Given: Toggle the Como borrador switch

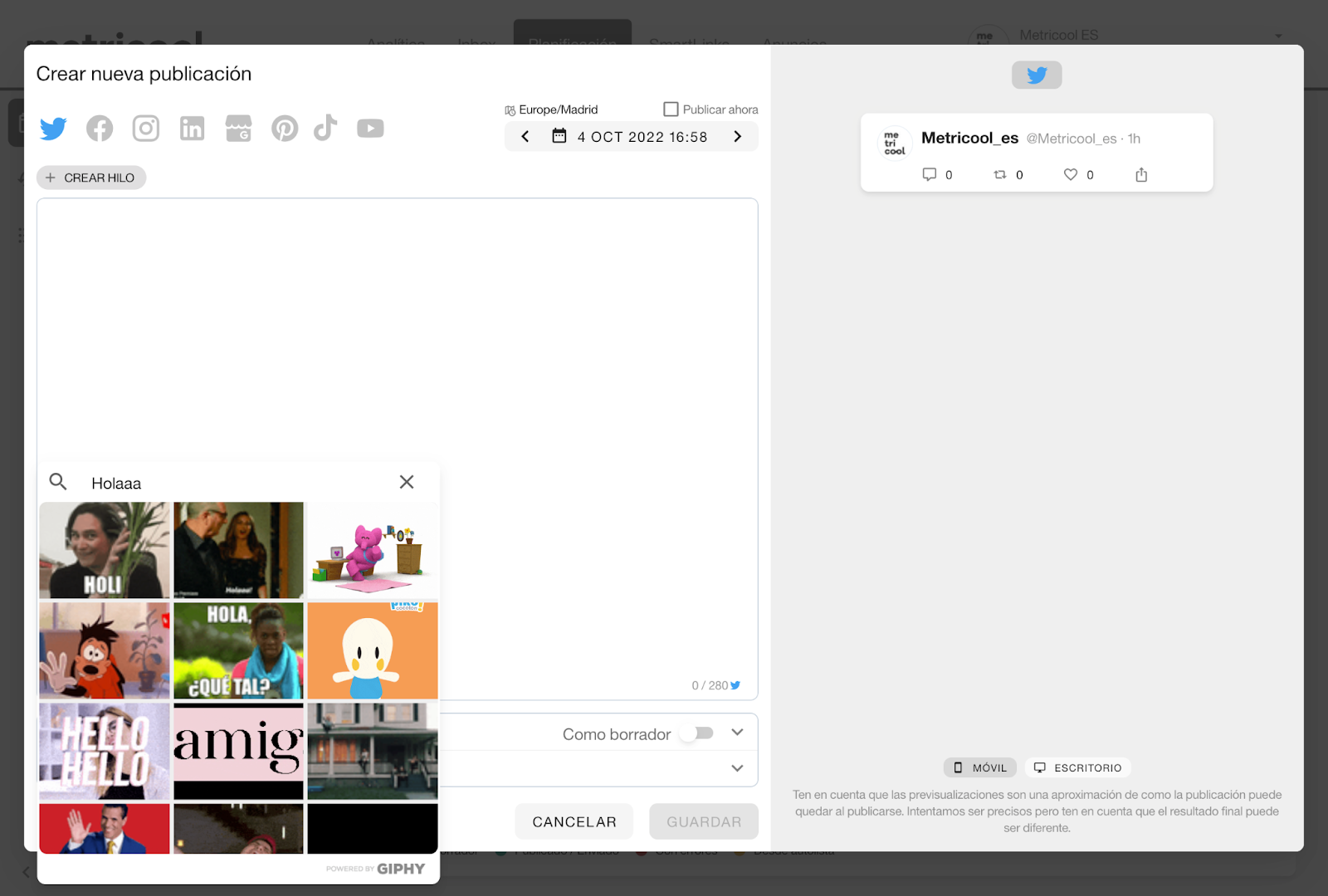Looking at the screenshot, I should (697, 733).
